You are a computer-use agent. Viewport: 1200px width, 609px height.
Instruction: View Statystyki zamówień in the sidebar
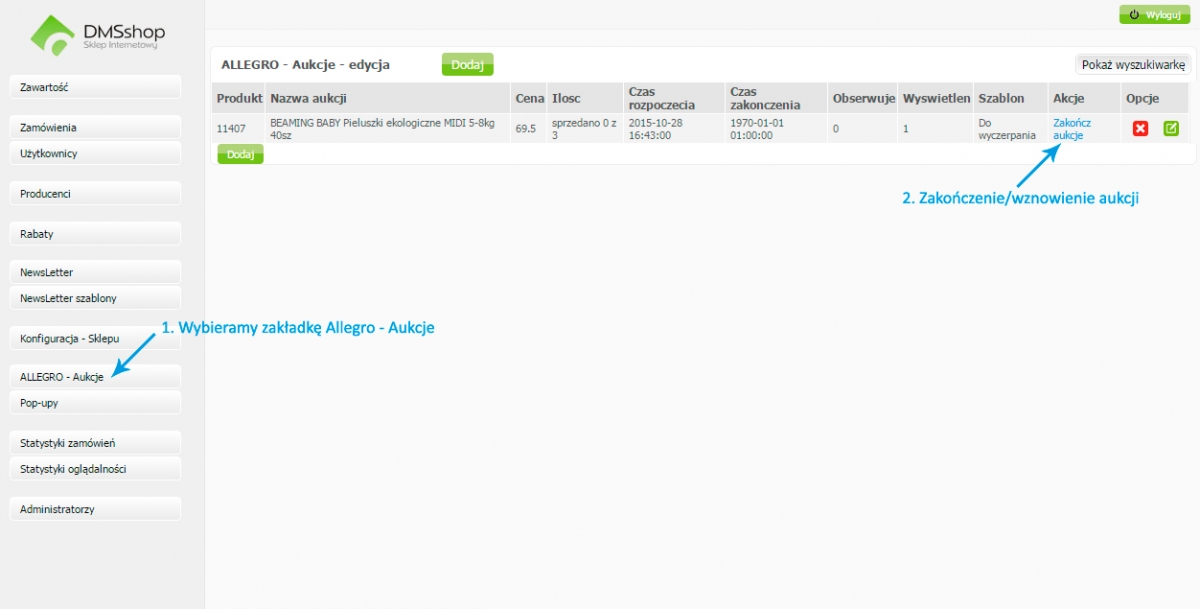[x=95, y=443]
